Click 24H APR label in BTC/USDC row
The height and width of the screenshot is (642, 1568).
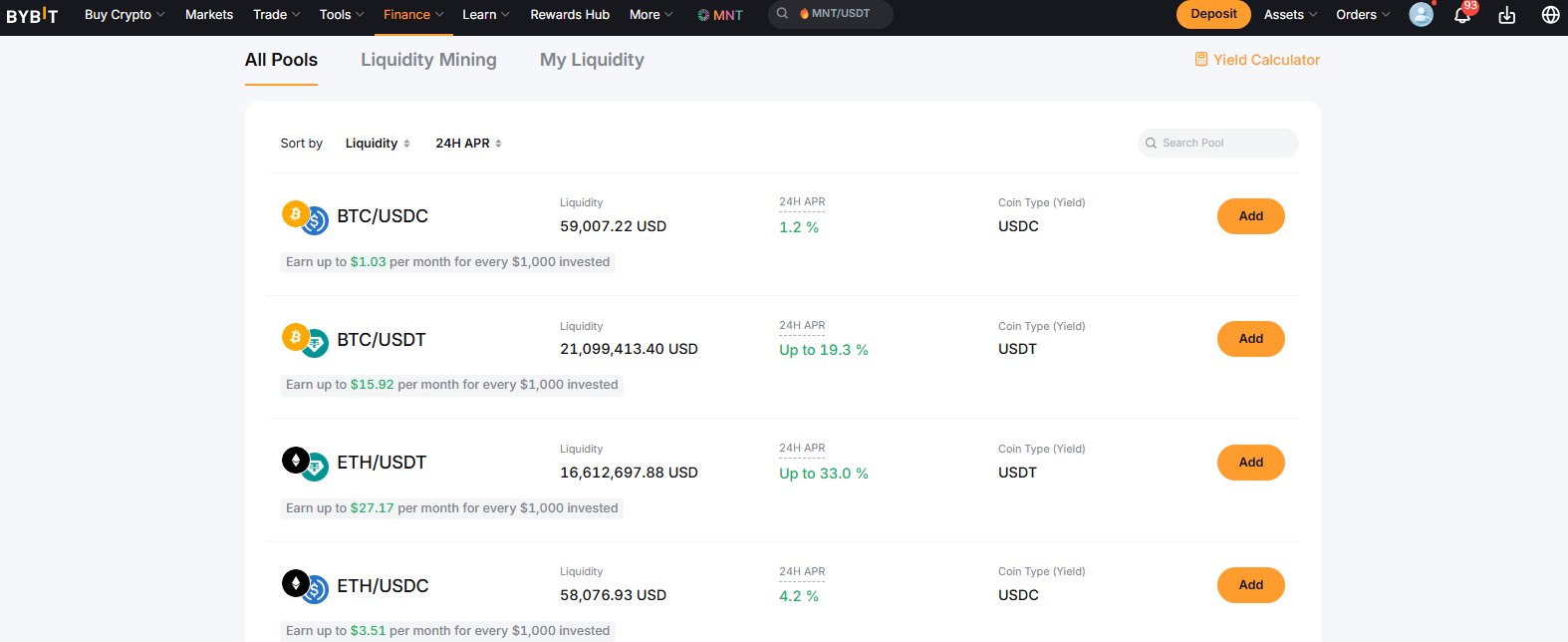coord(802,202)
